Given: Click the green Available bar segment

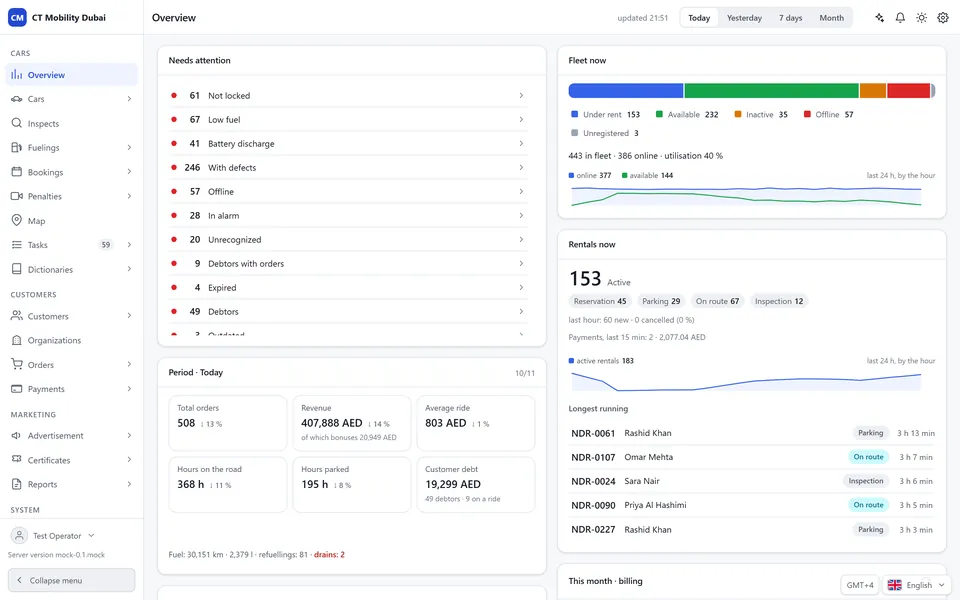Looking at the screenshot, I should [x=771, y=91].
